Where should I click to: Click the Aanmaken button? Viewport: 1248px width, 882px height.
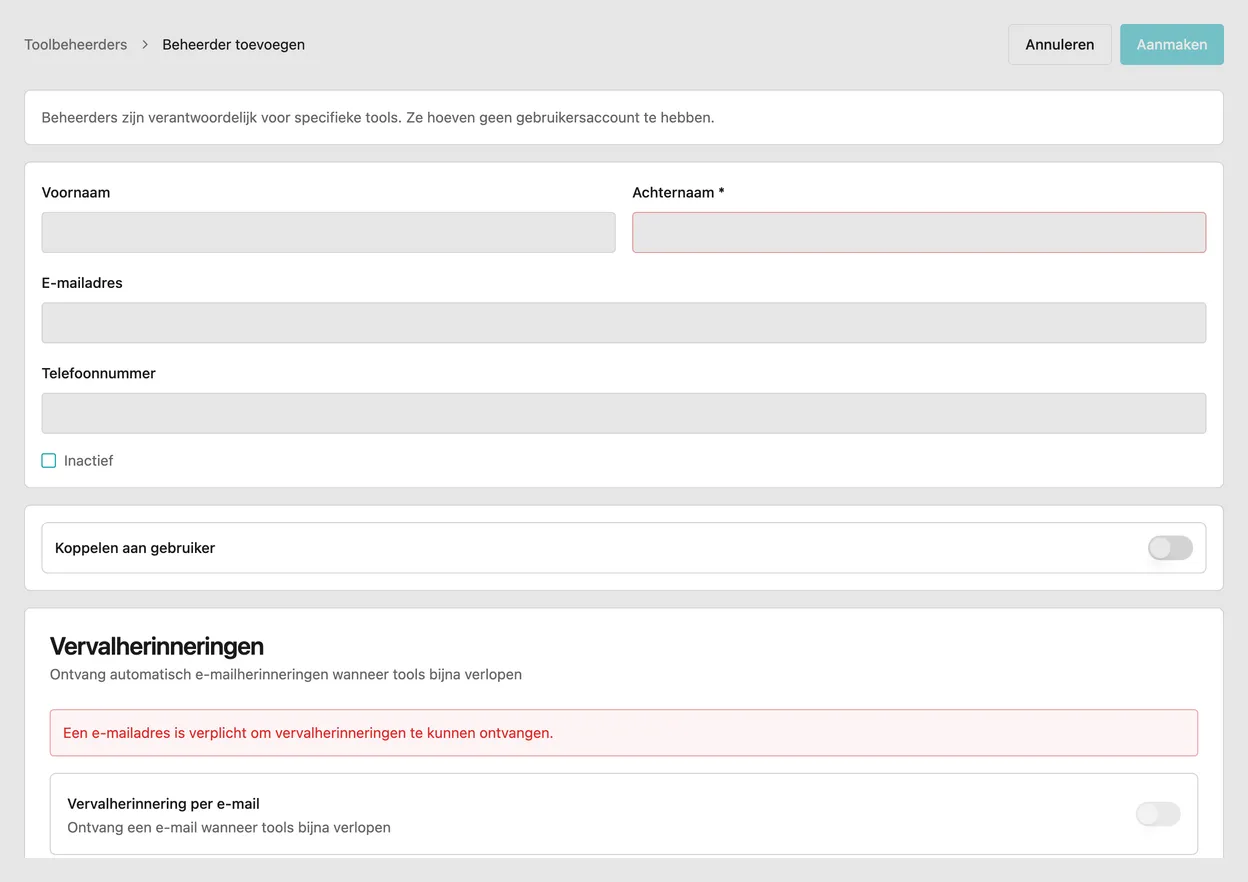pyautogui.click(x=1172, y=44)
